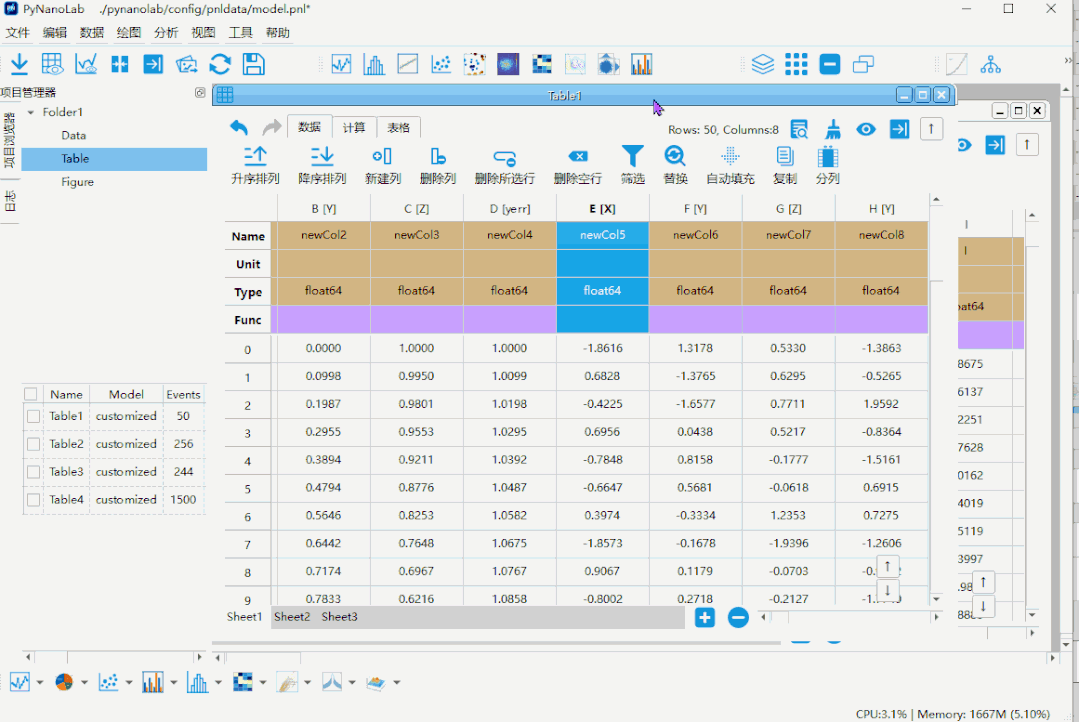Click ascending sort 升序排列
This screenshot has height=722, width=1079.
255,166
